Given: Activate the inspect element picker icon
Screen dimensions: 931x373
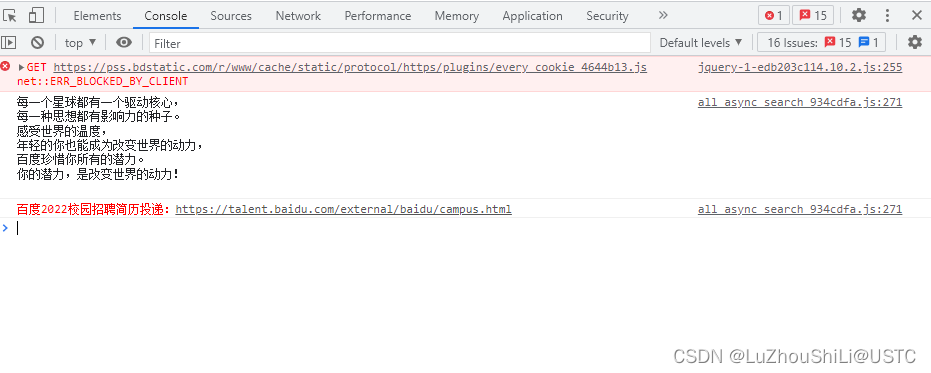Looking at the screenshot, I should (10, 15).
